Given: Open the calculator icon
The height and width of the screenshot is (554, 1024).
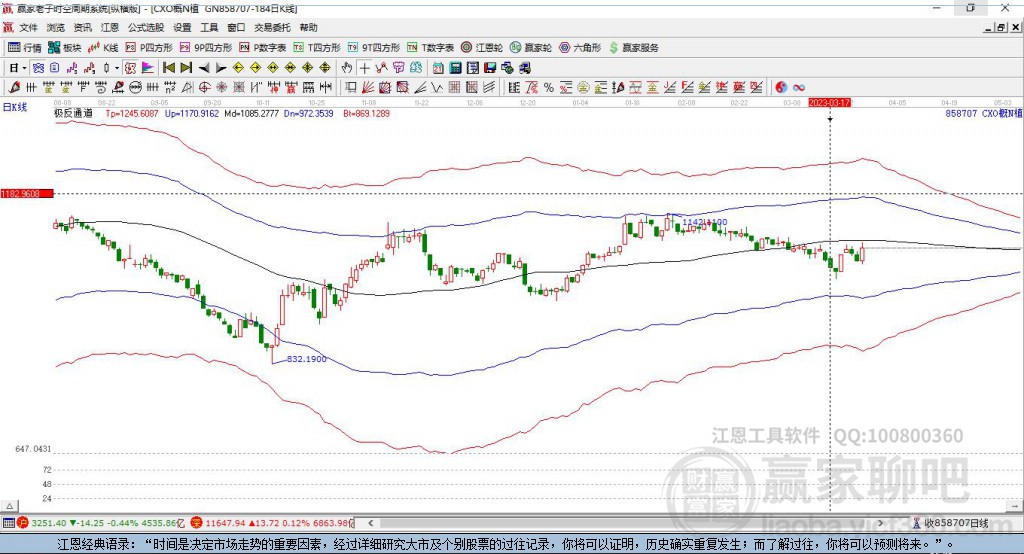Looking at the screenshot, I should pyautogui.click(x=455, y=68).
